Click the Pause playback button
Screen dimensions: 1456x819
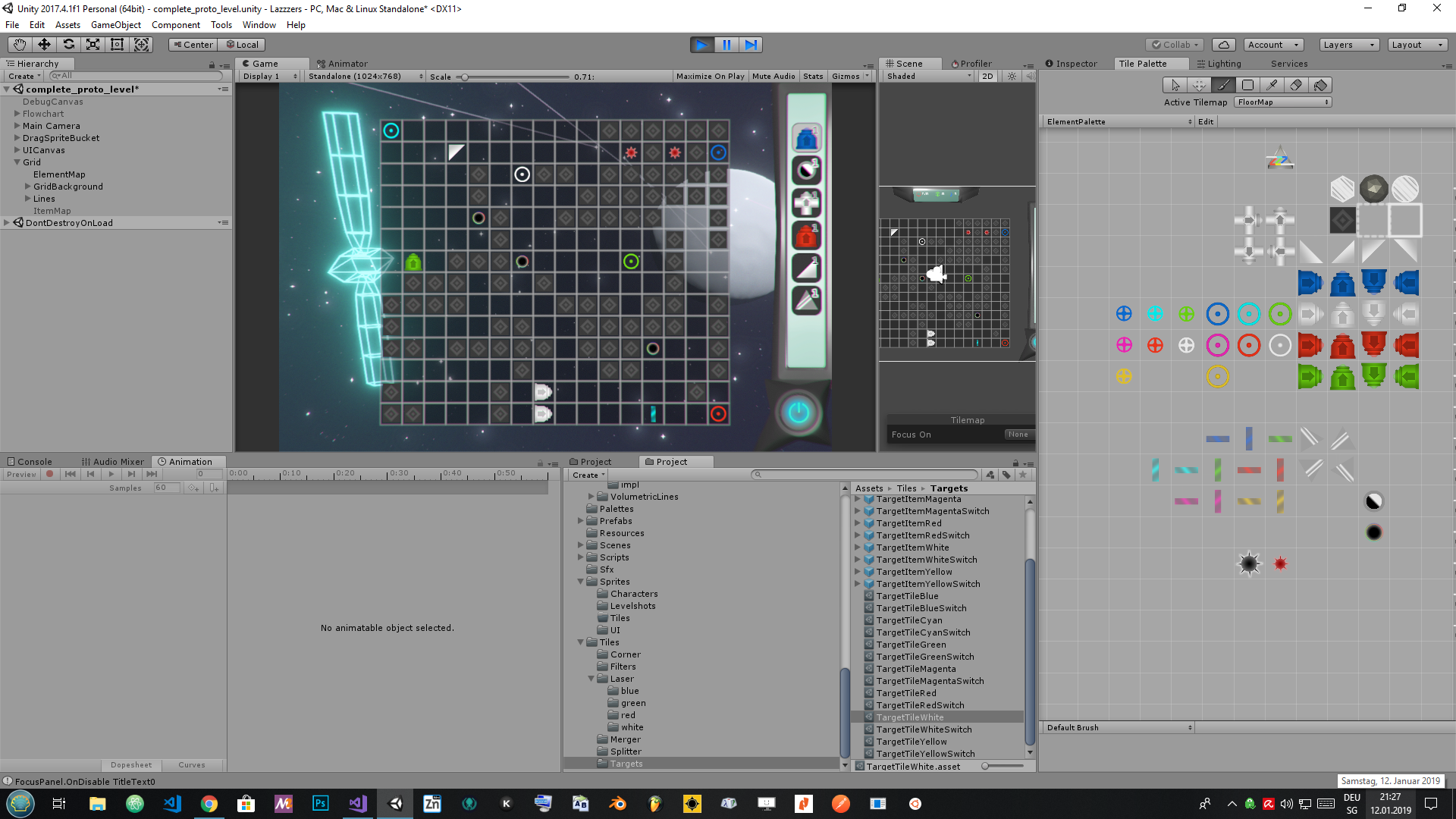726,45
